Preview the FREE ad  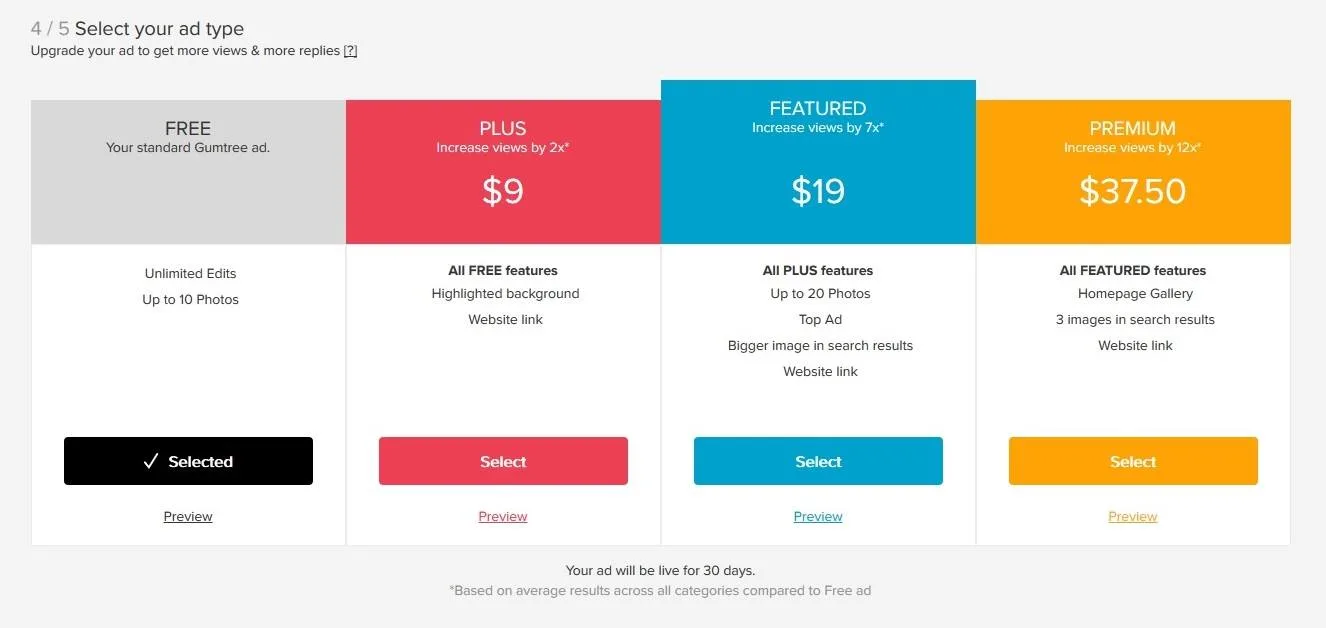pos(188,517)
